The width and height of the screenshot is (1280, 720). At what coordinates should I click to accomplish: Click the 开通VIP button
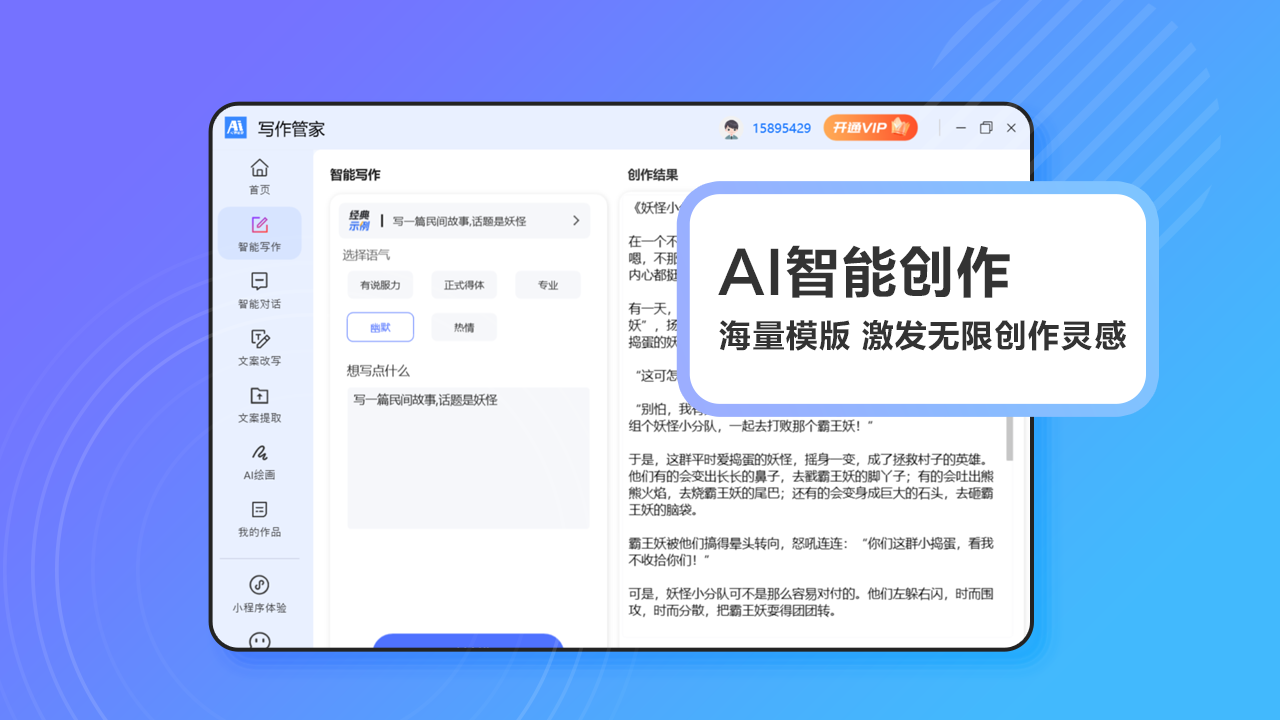[x=870, y=128]
